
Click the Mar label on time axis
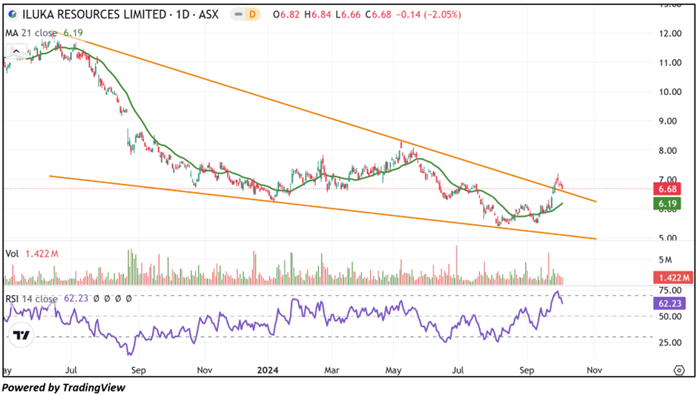[332, 370]
